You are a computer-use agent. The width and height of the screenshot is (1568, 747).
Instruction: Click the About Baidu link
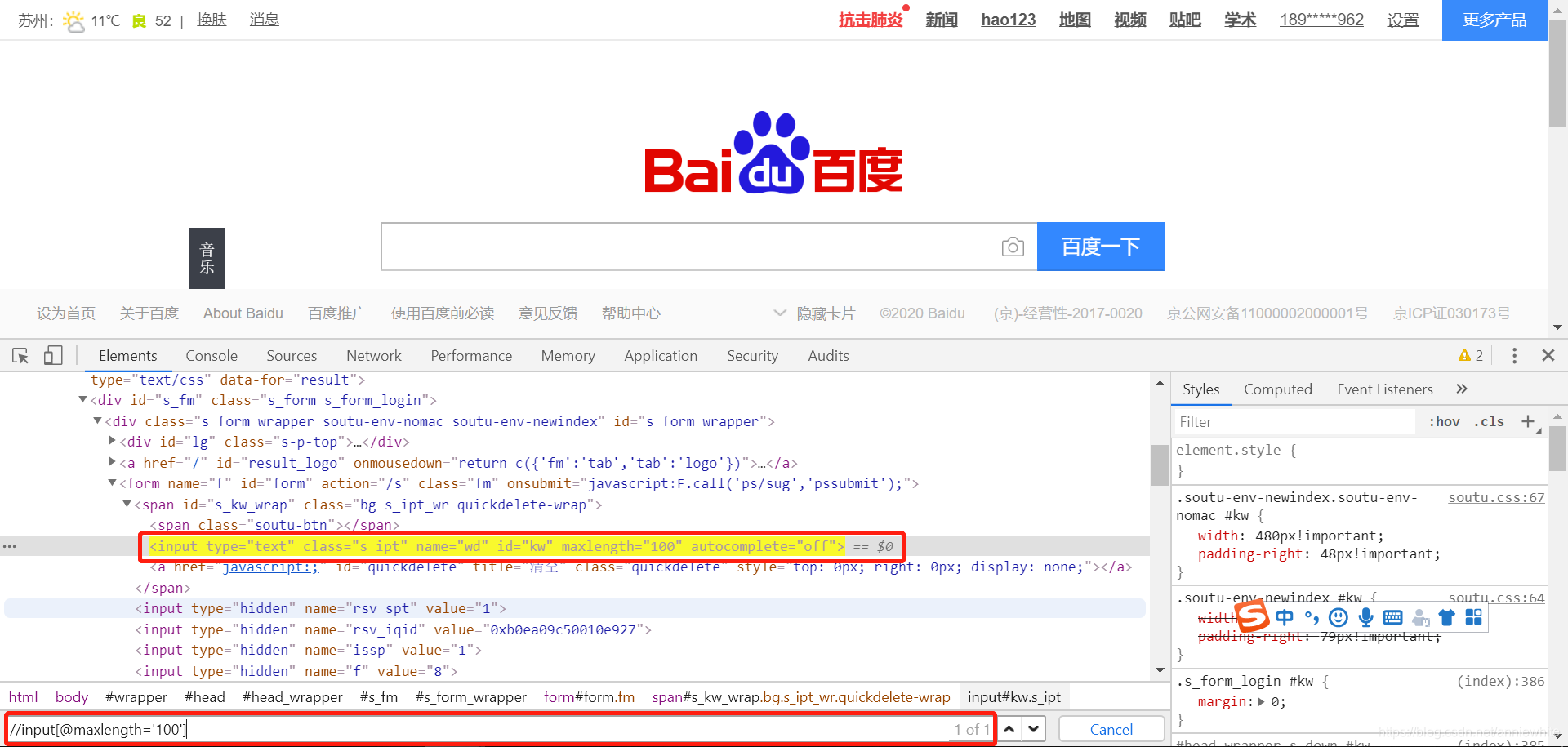tap(243, 313)
